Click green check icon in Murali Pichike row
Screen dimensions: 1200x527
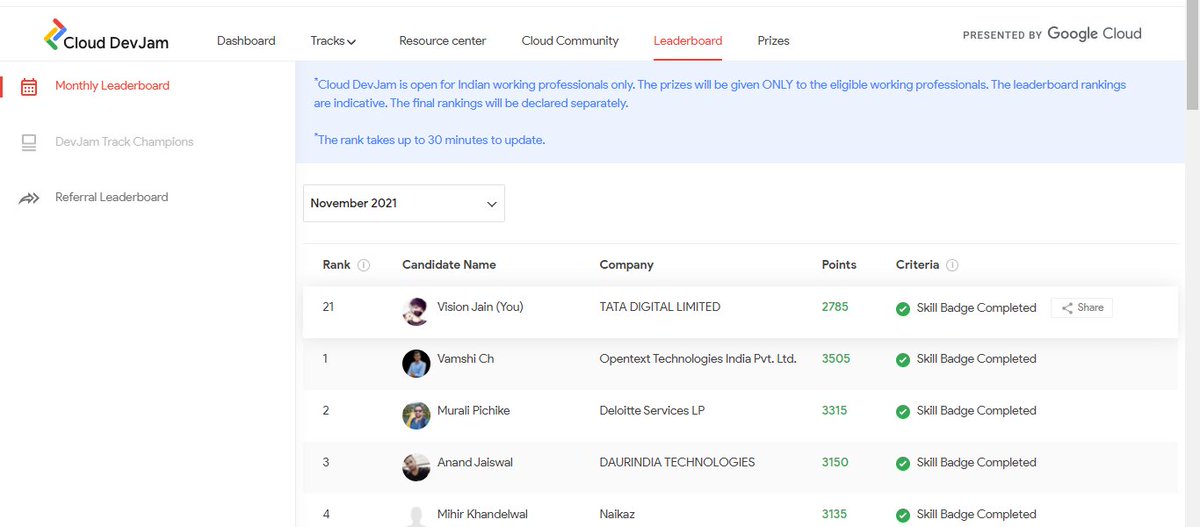tap(903, 411)
